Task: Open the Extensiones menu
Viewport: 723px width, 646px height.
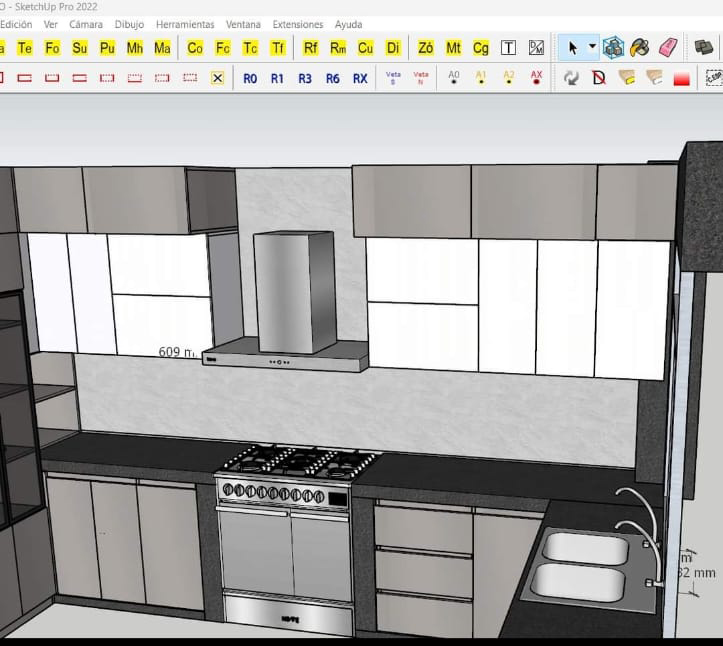Action: 298,24
